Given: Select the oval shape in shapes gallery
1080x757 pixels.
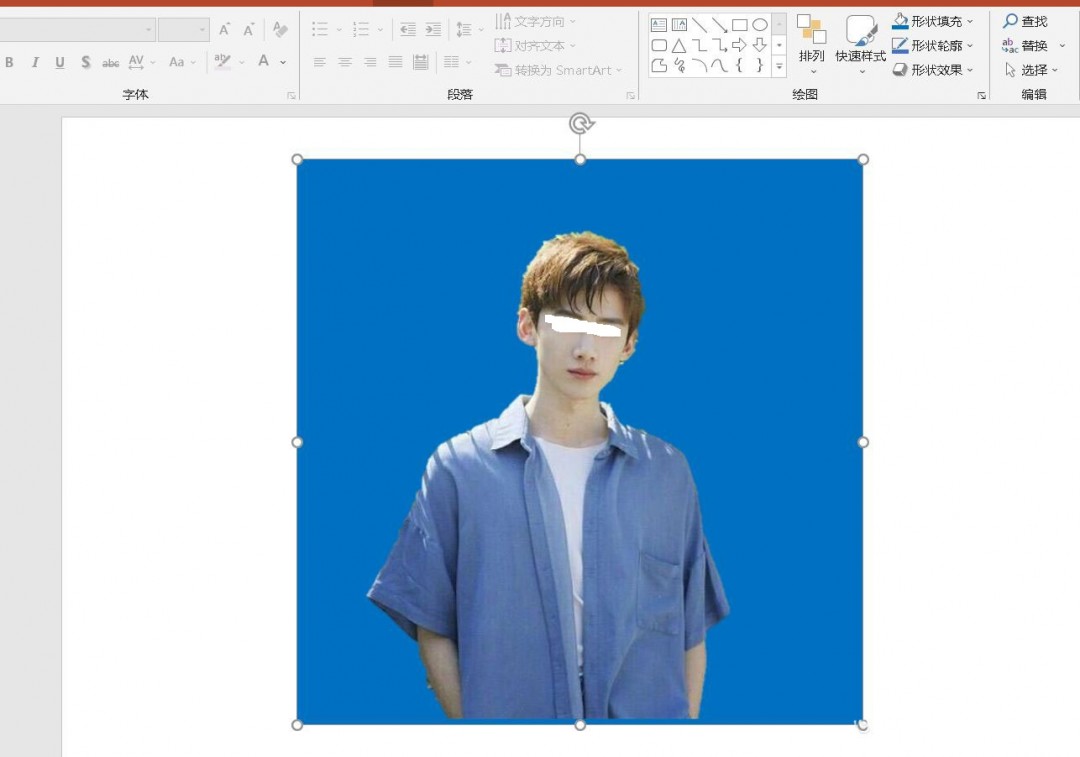Looking at the screenshot, I should 760,25.
